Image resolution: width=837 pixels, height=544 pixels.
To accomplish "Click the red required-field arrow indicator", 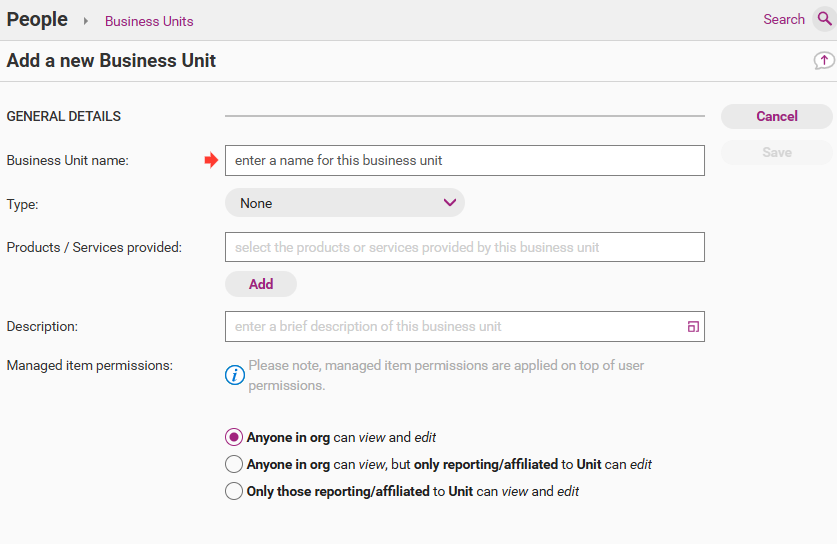I will [211, 160].
